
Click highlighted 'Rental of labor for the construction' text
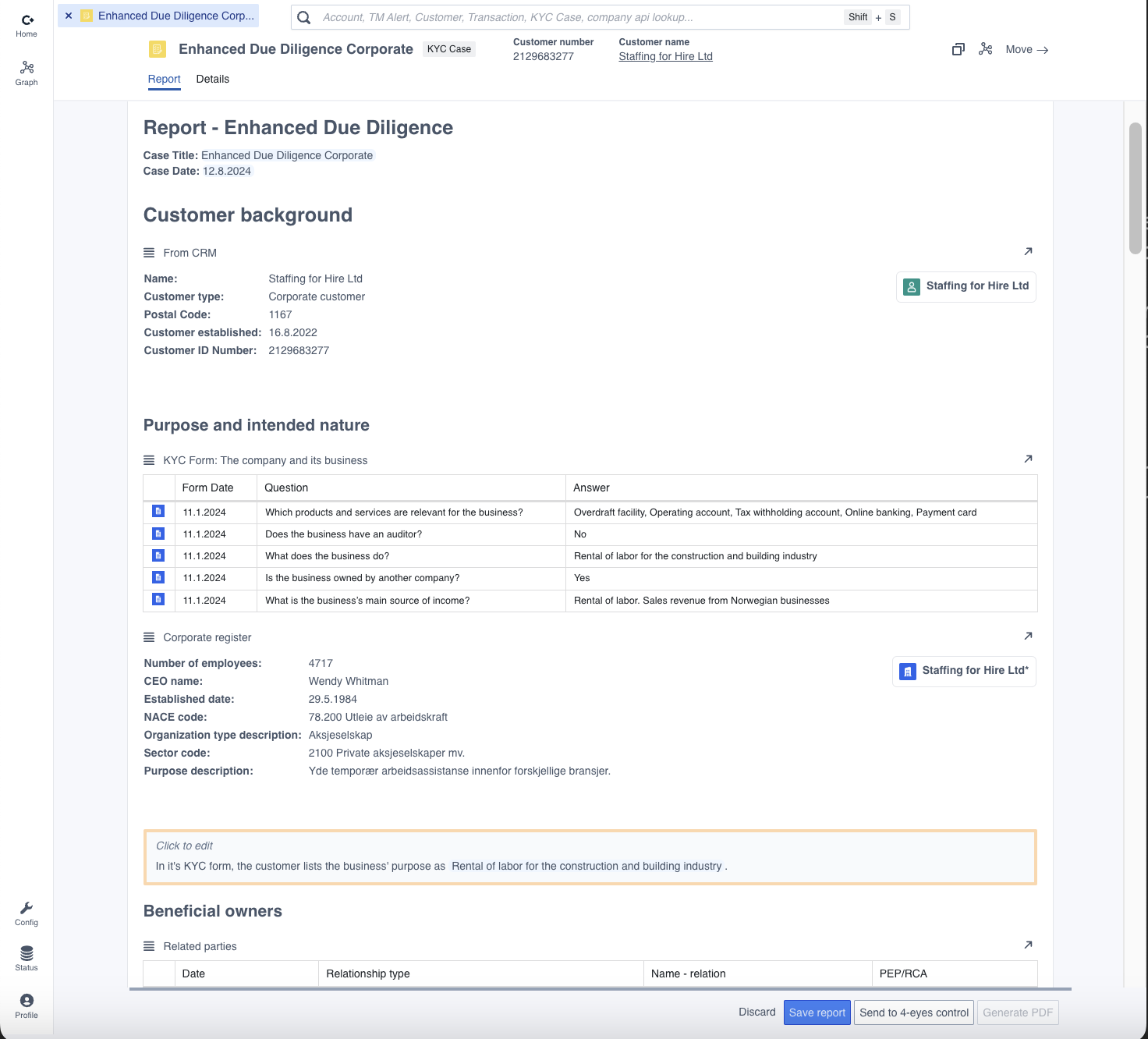[586, 866]
